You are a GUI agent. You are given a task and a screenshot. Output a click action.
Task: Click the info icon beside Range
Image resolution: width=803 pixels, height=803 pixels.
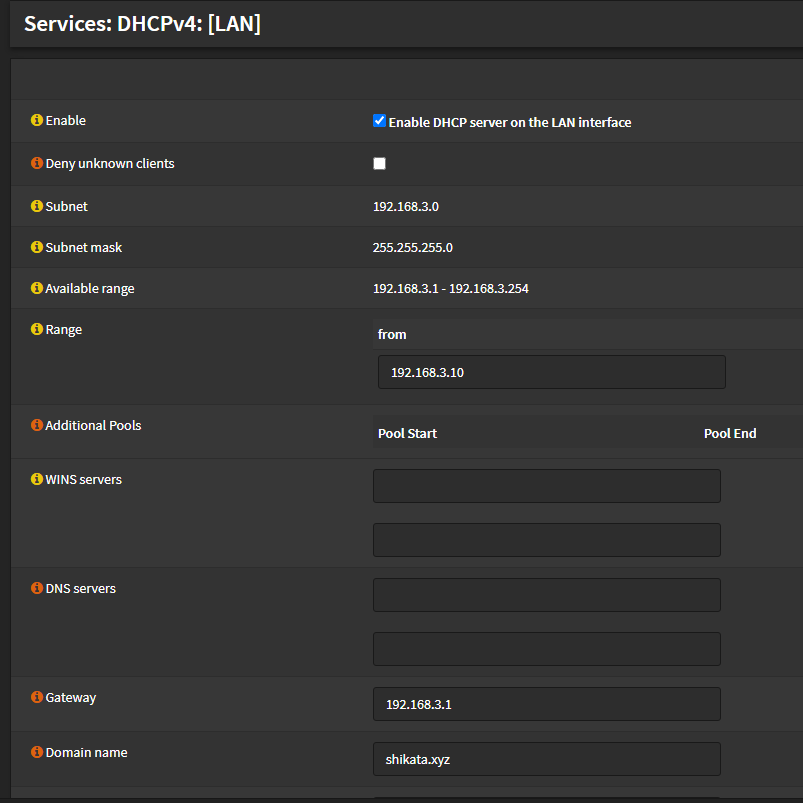(x=36, y=329)
